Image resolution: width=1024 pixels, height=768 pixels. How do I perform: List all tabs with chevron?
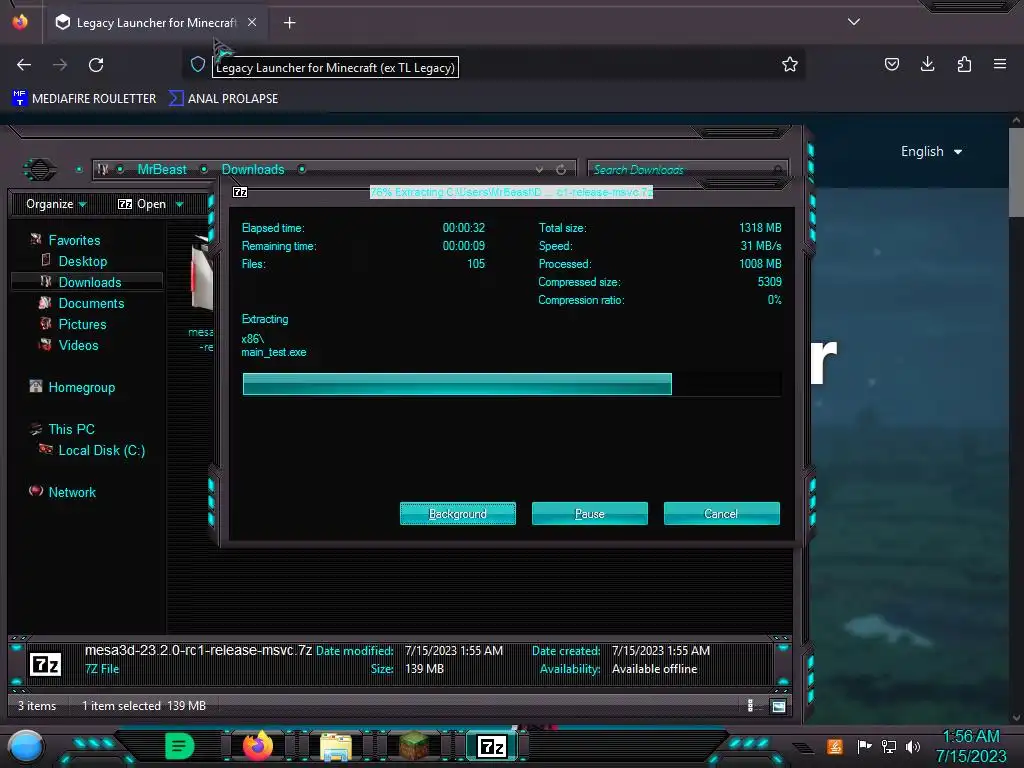tap(854, 22)
